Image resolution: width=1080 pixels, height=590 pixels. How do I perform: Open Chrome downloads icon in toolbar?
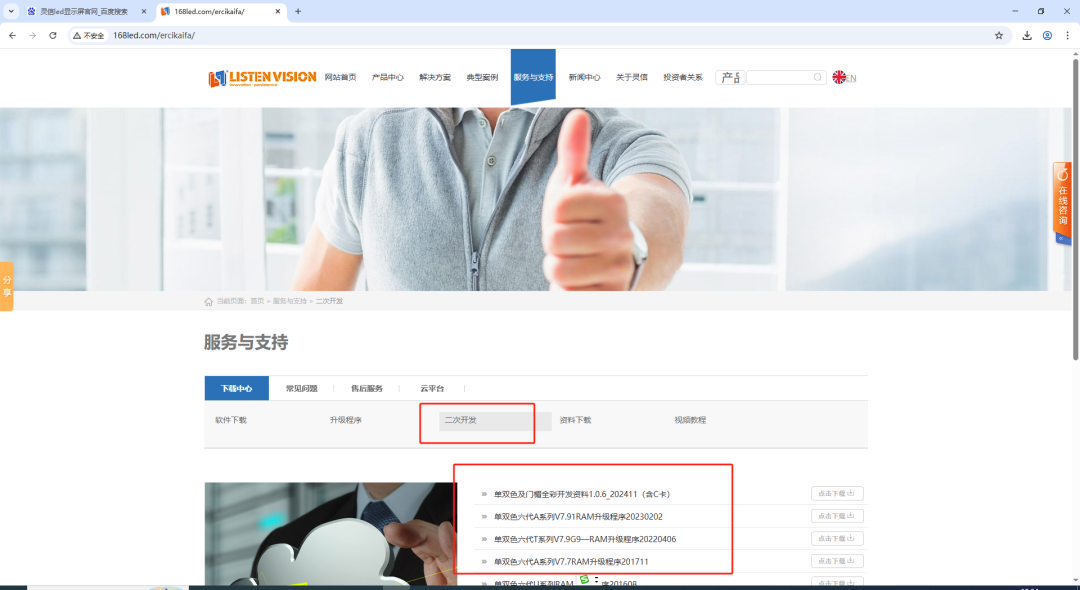pyautogui.click(x=1026, y=35)
